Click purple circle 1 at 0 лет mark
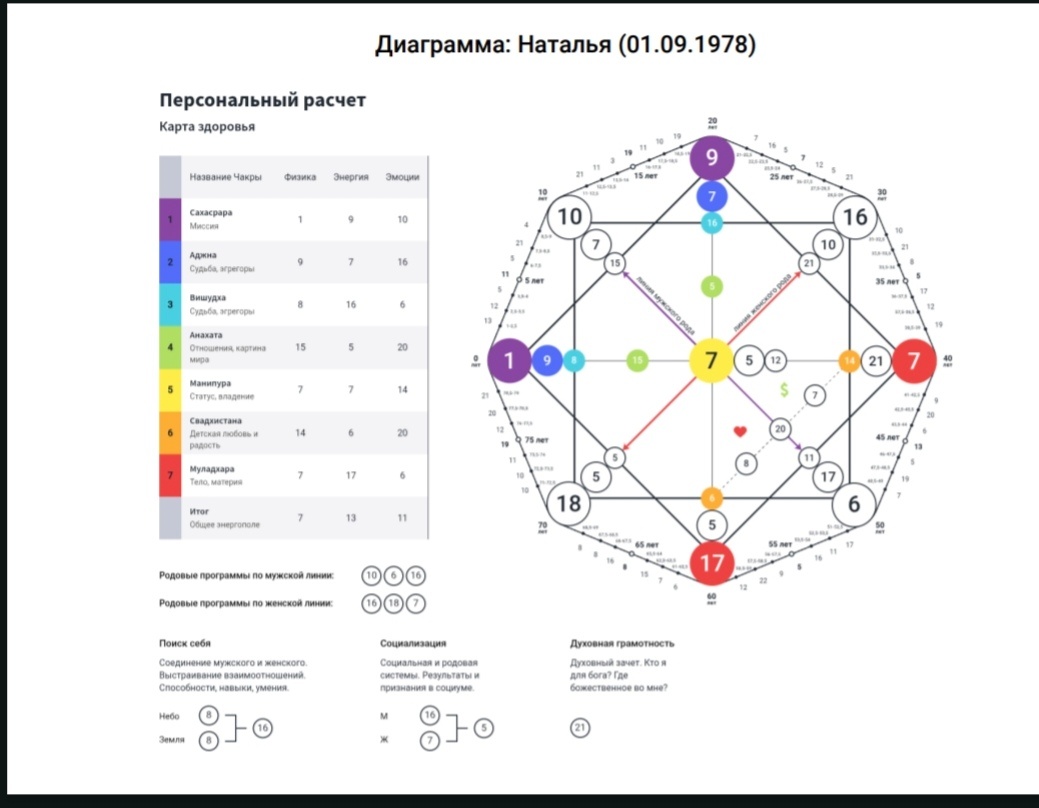Viewport: 1039px width, 808px height. [x=509, y=361]
